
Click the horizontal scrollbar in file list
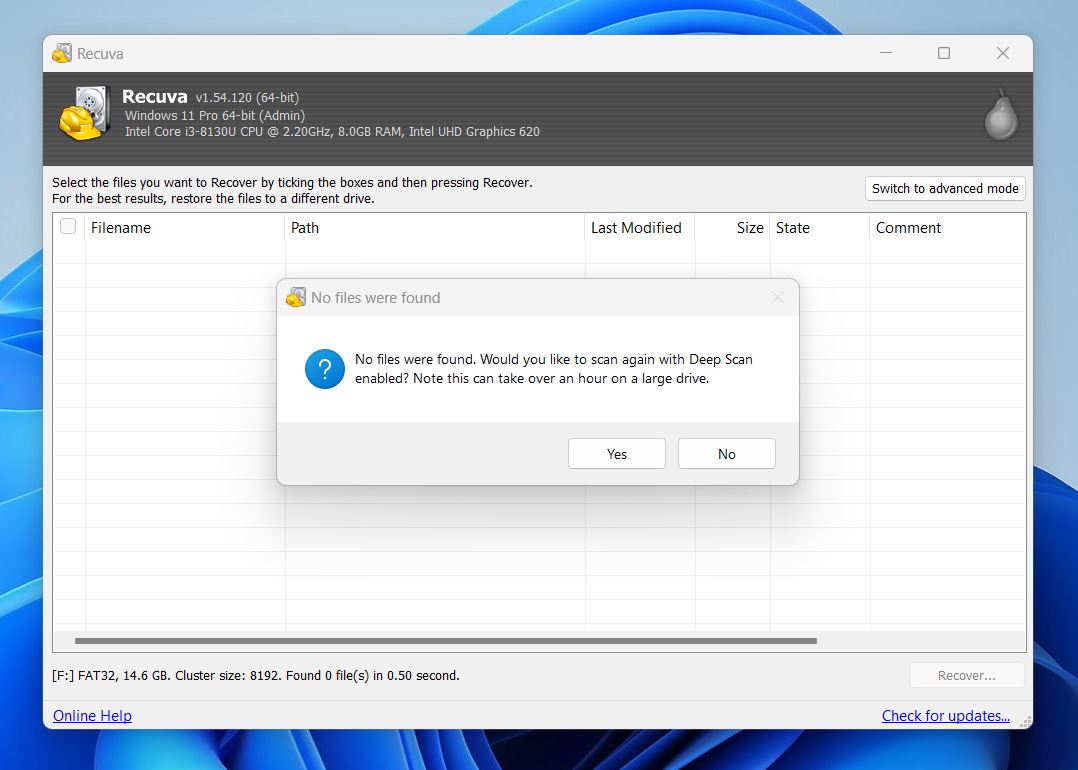(446, 641)
